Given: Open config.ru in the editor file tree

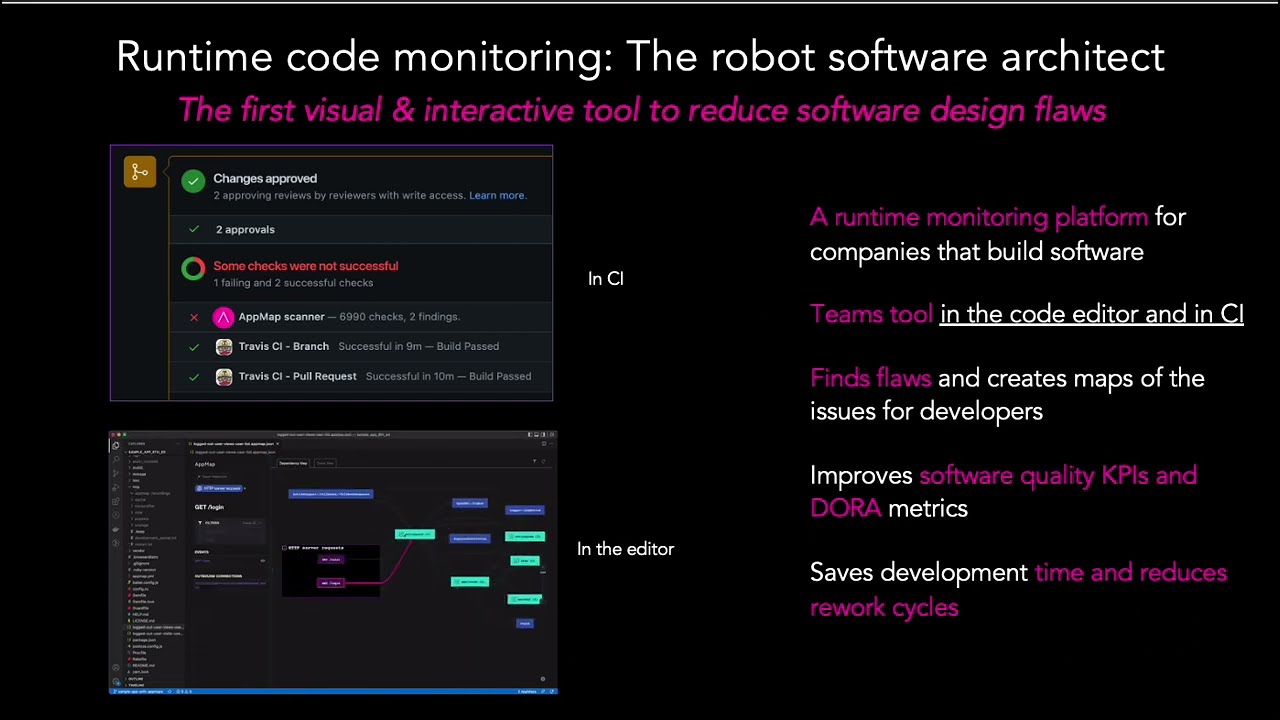Looking at the screenshot, I should [x=140, y=589].
